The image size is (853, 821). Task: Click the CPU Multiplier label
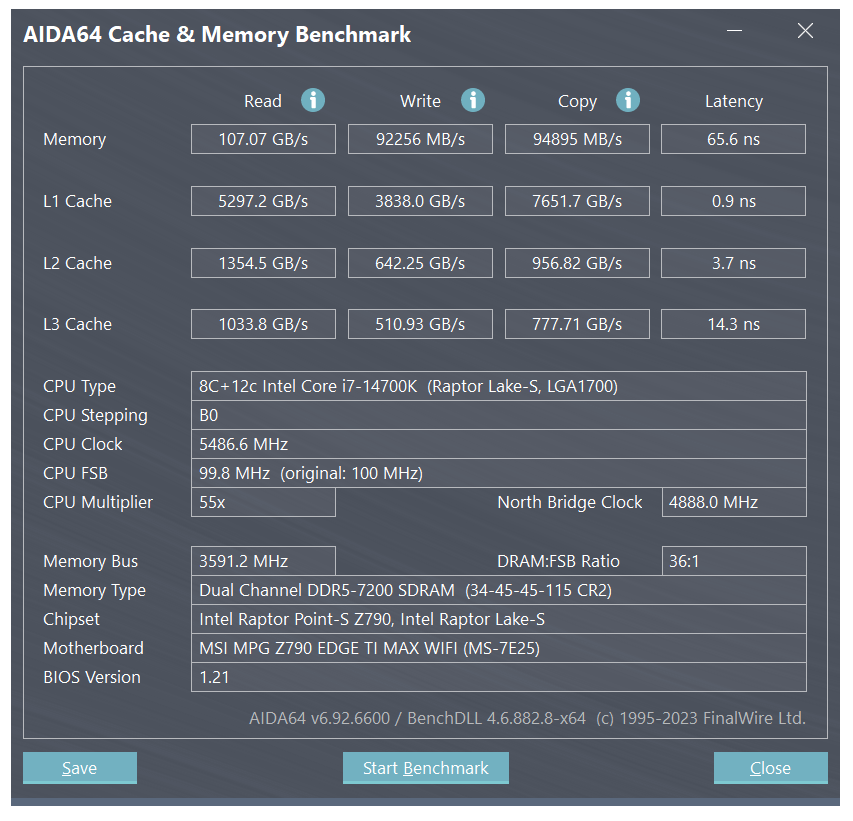[x=98, y=503]
